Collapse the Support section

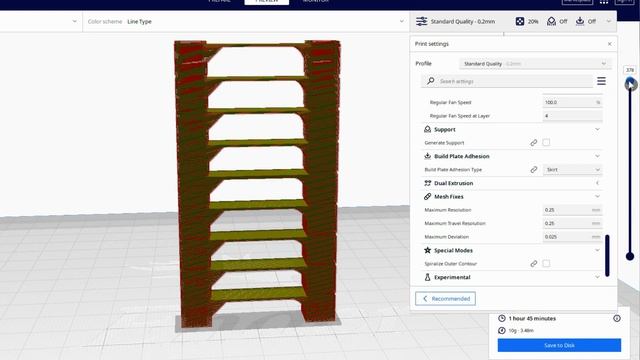597,129
